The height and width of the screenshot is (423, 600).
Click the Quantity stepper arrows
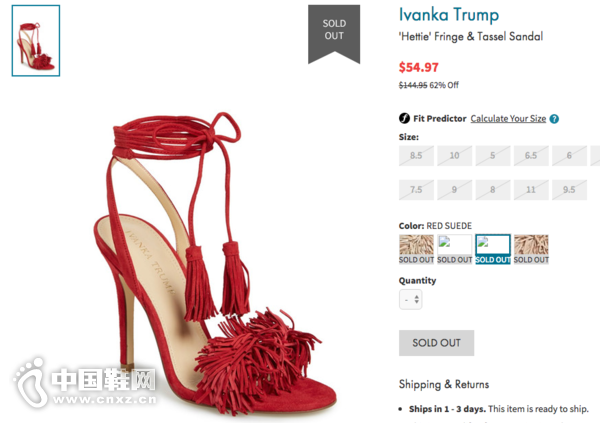[417, 299]
